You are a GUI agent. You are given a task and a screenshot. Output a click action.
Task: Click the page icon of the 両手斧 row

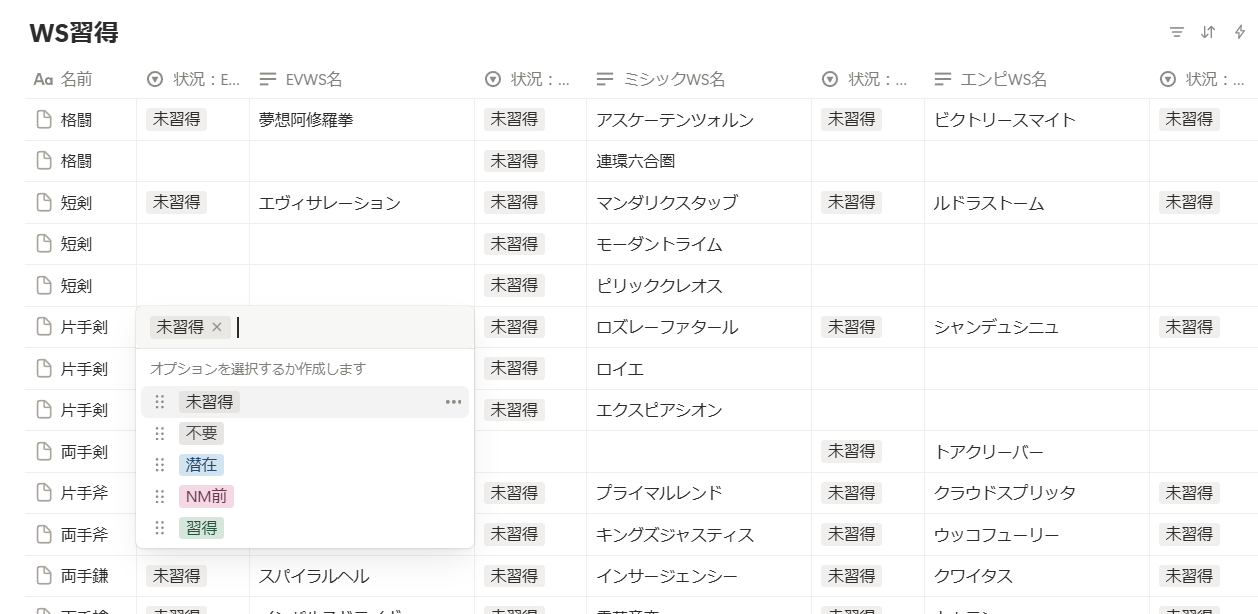click(44, 535)
